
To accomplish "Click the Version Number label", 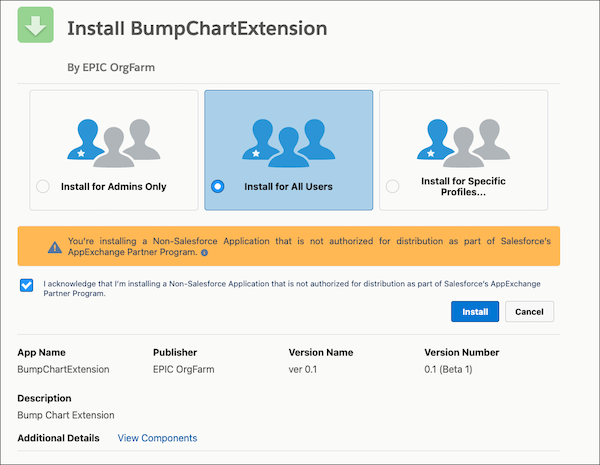I will coord(462,352).
